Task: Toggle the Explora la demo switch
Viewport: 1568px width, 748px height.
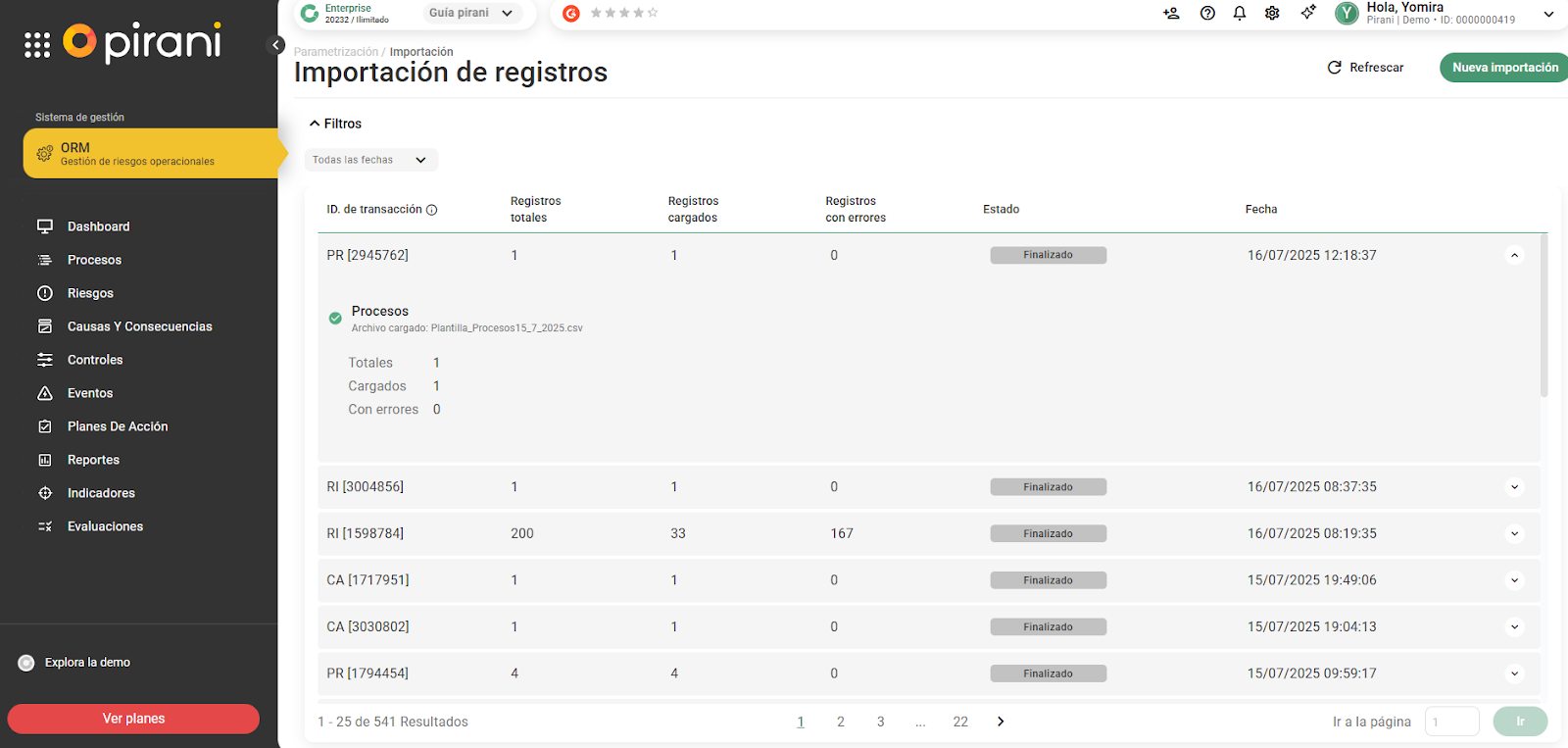Action: click(26, 663)
